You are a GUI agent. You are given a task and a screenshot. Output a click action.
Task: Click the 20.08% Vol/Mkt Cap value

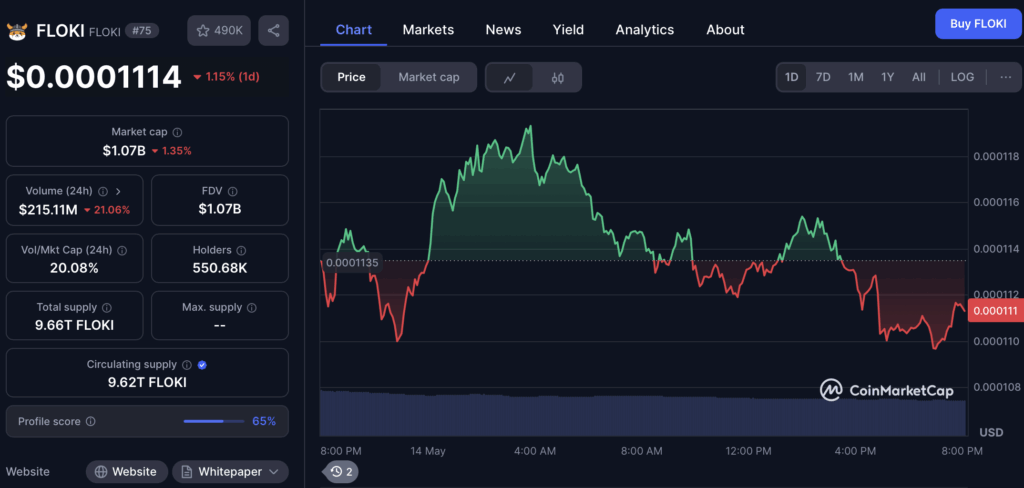74,268
